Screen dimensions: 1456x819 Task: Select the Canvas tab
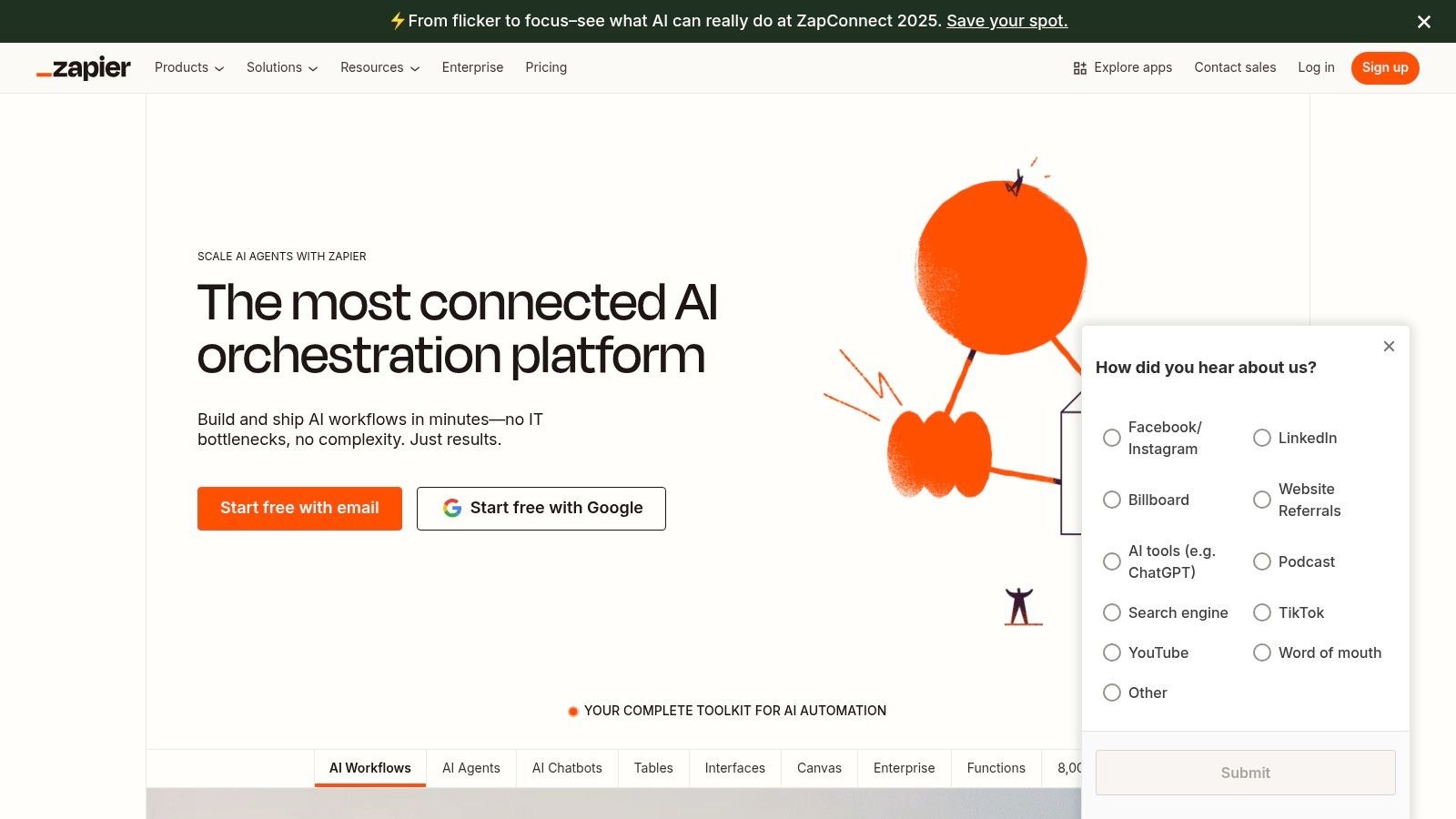click(818, 768)
